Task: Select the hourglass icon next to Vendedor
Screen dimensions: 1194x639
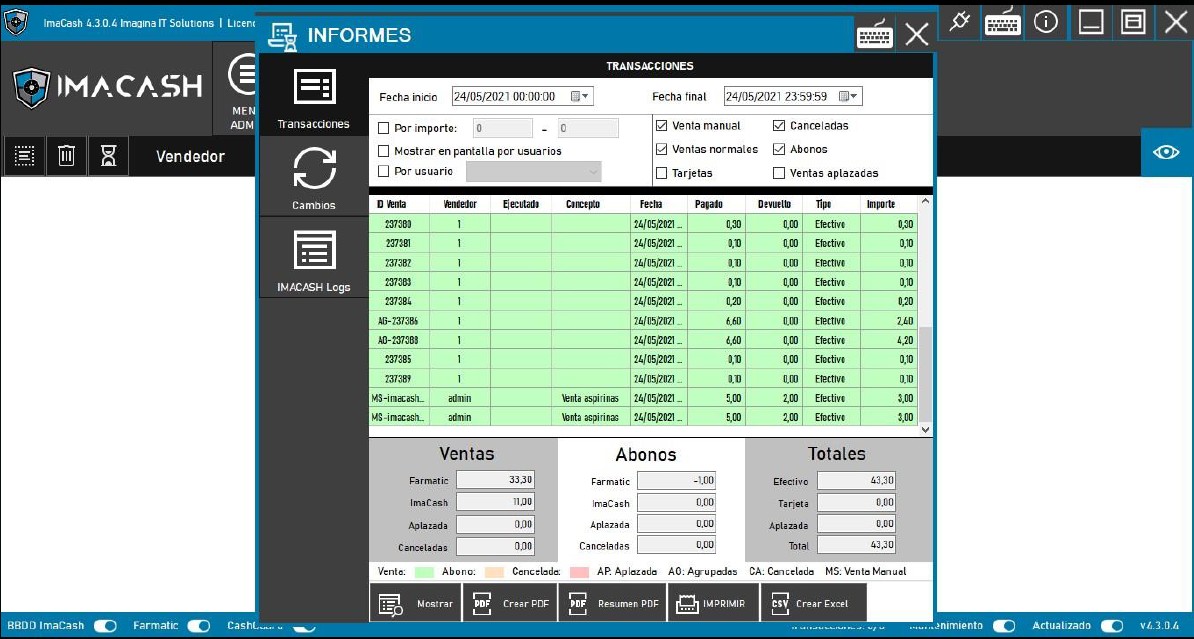Action: click(109, 156)
